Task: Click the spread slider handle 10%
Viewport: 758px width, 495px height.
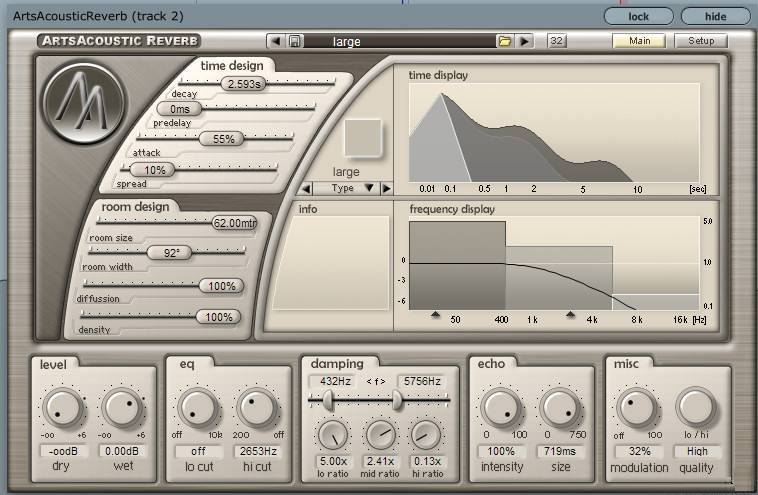Action: click(x=152, y=170)
